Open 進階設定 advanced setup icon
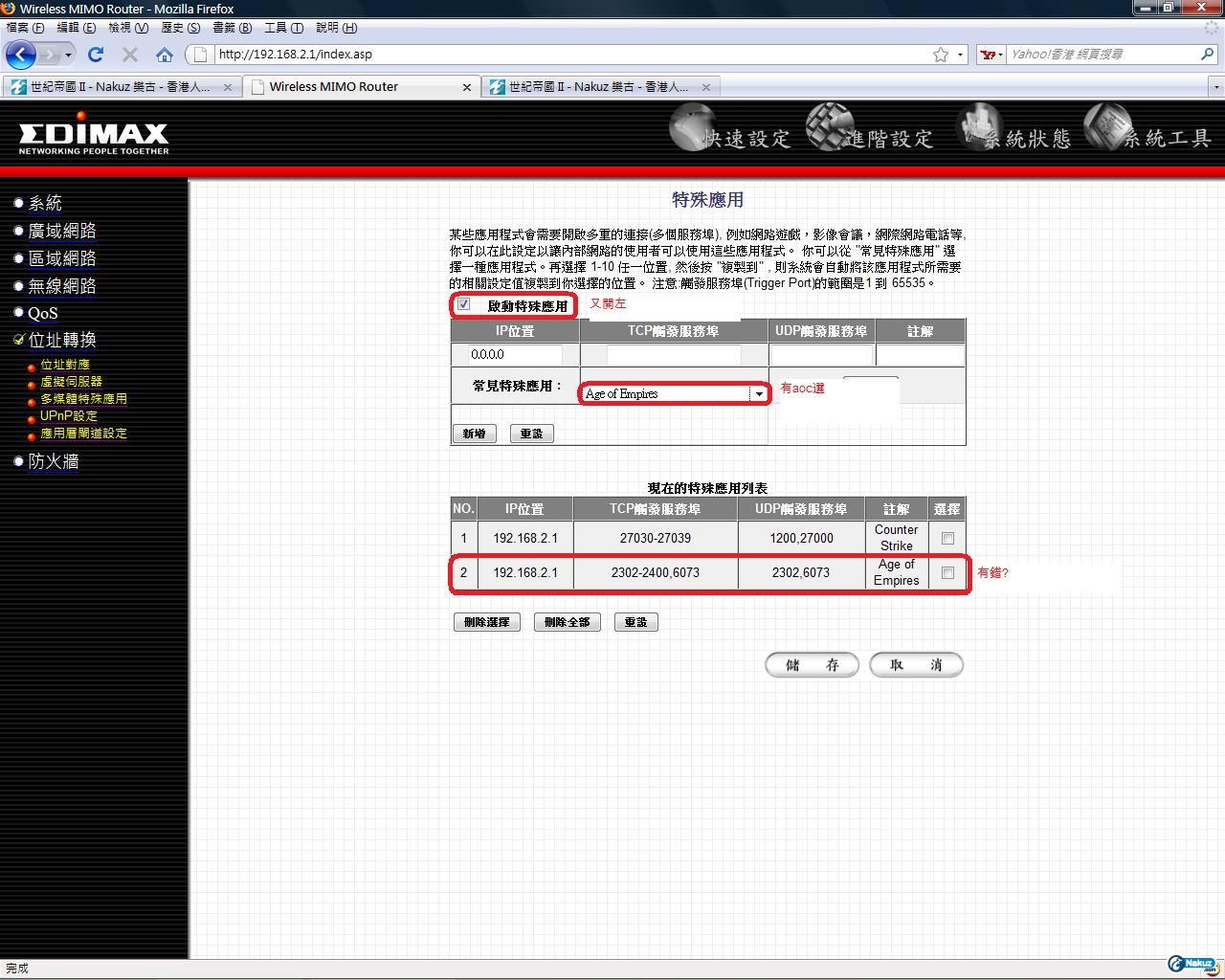Viewport: 1225px width, 980px height. (x=869, y=130)
